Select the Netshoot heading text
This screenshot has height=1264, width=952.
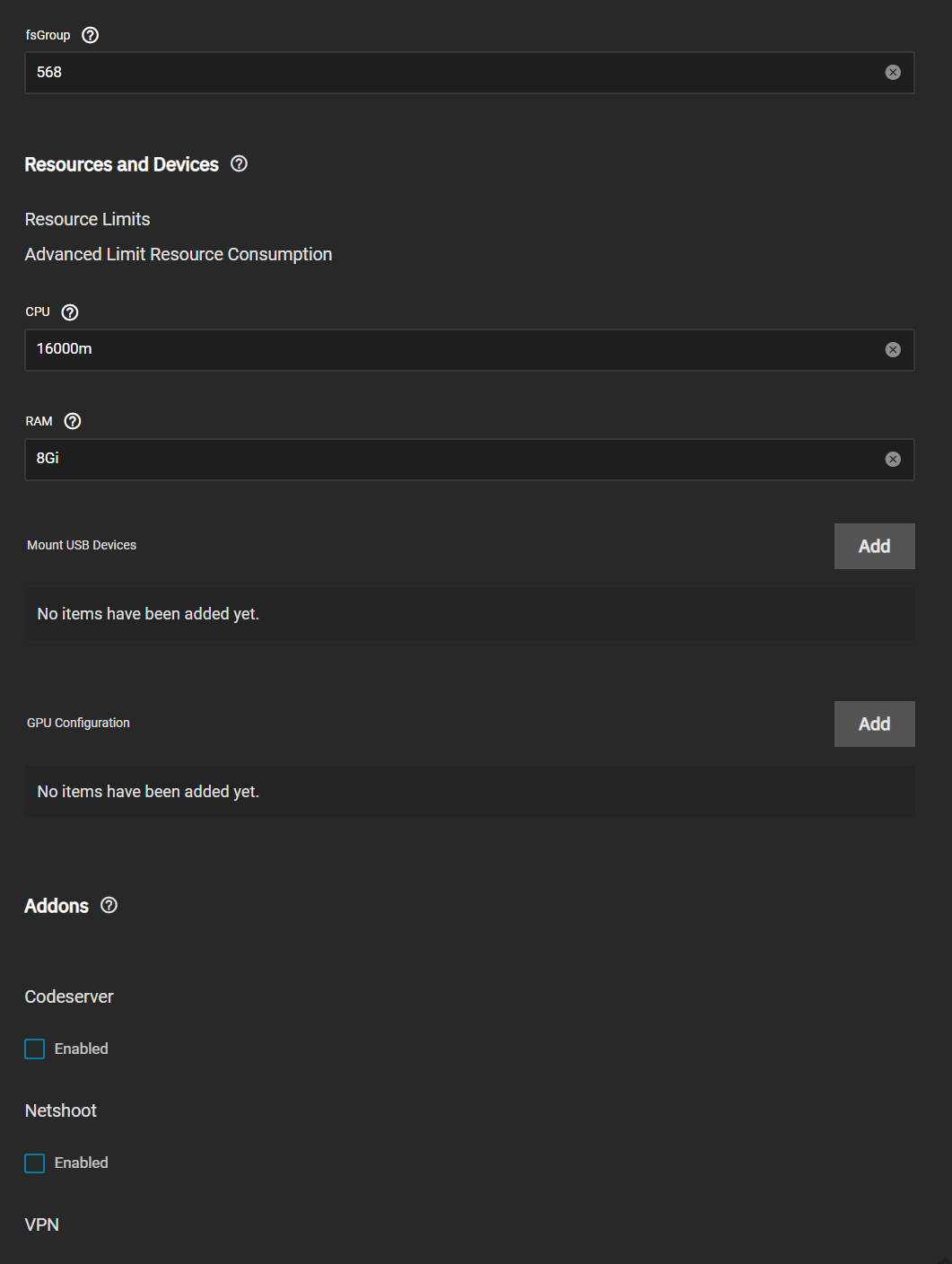pos(61,1110)
